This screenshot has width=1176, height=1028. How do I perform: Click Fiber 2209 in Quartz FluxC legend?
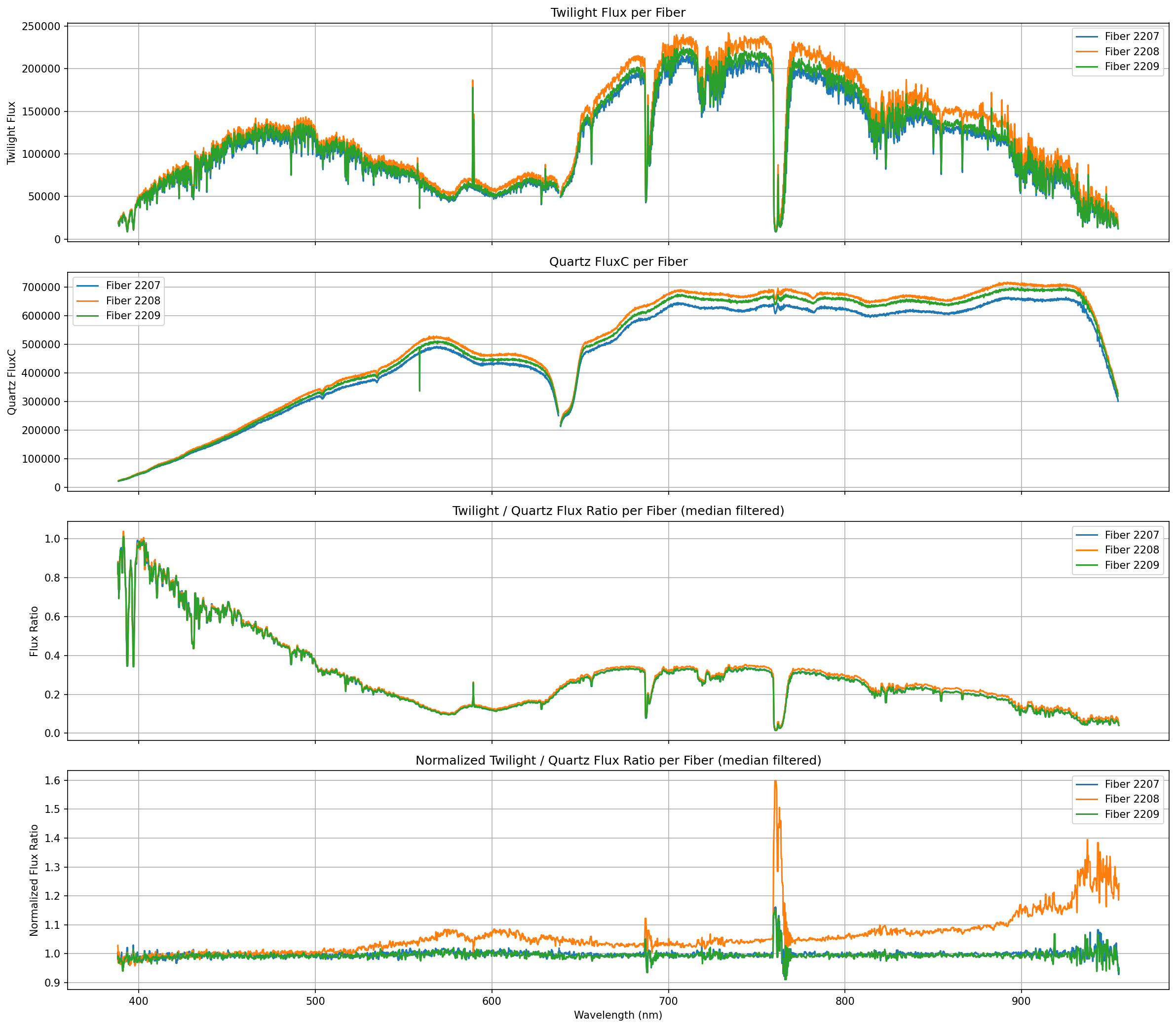click(133, 316)
